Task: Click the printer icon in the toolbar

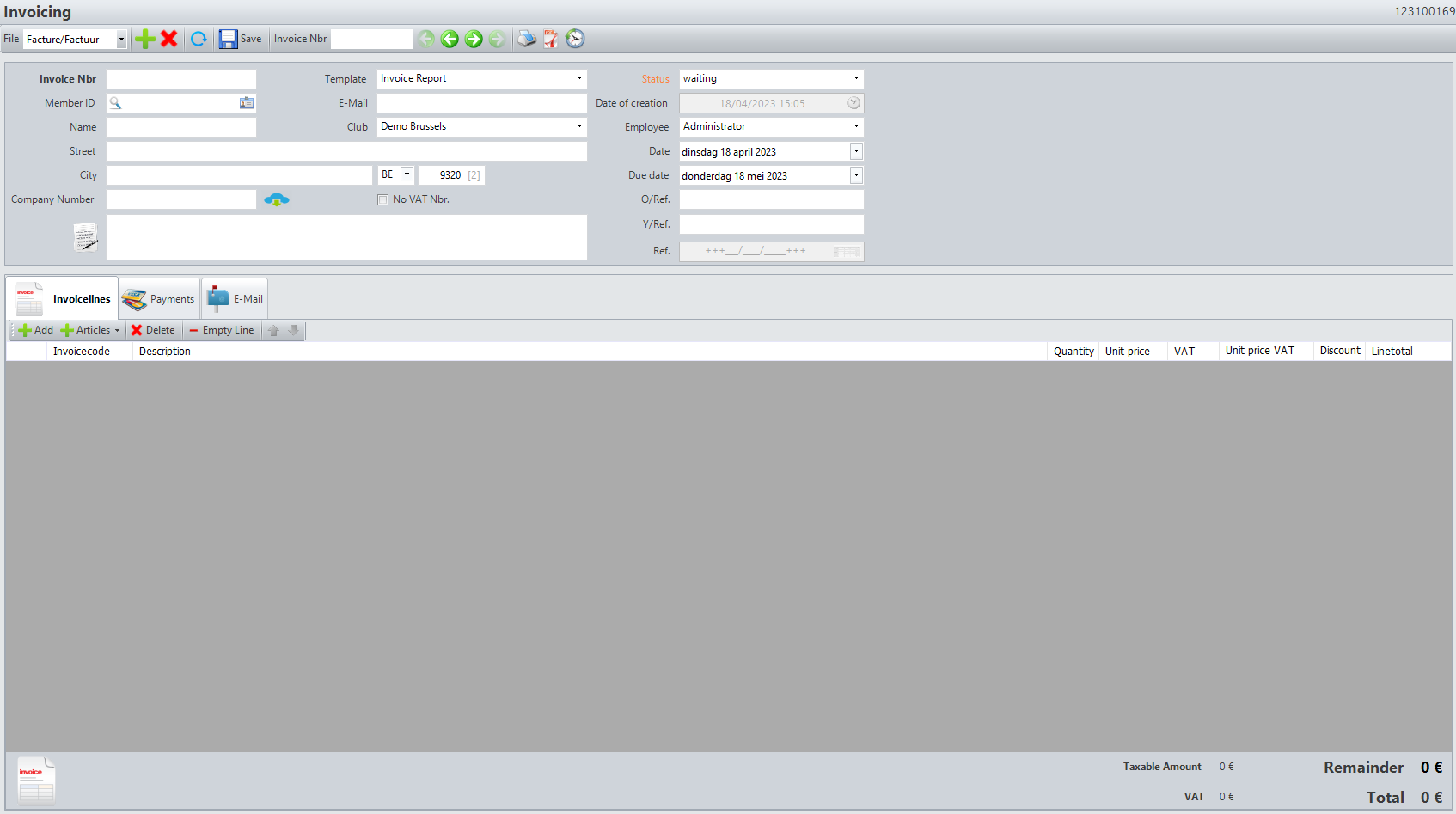Action: 526,39
